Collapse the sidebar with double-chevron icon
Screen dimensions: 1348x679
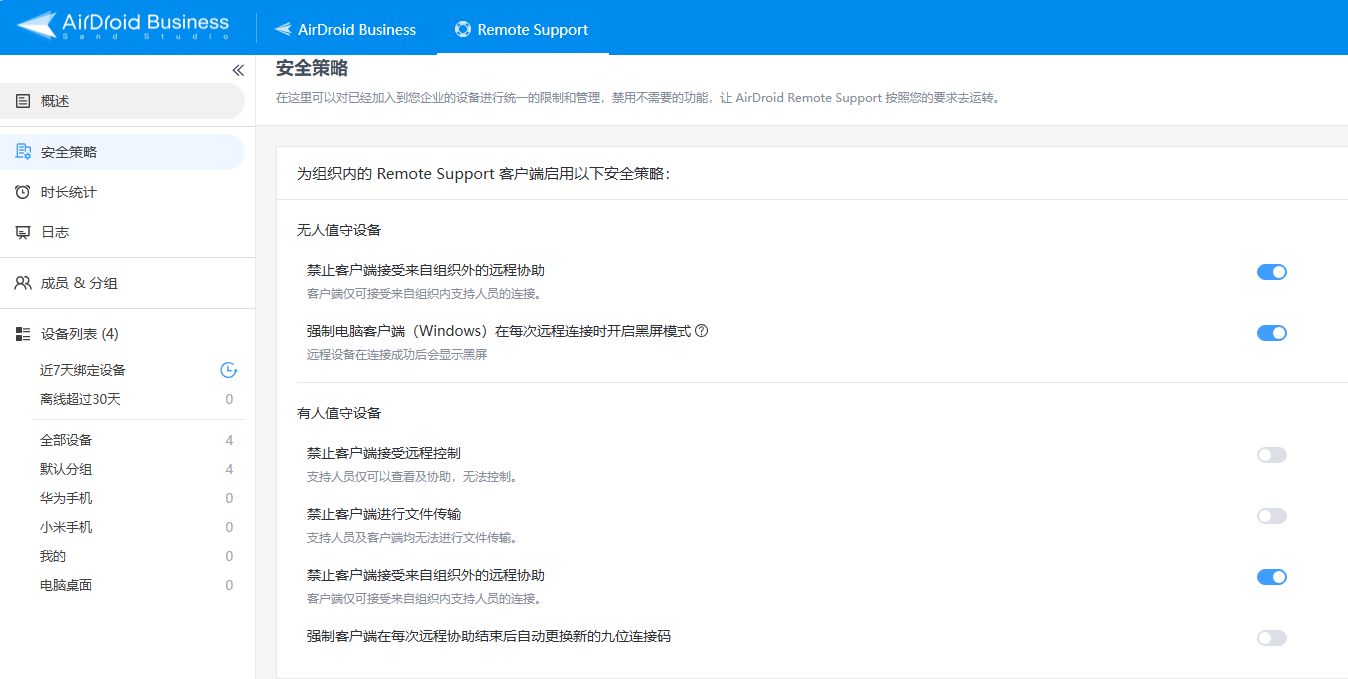238,70
